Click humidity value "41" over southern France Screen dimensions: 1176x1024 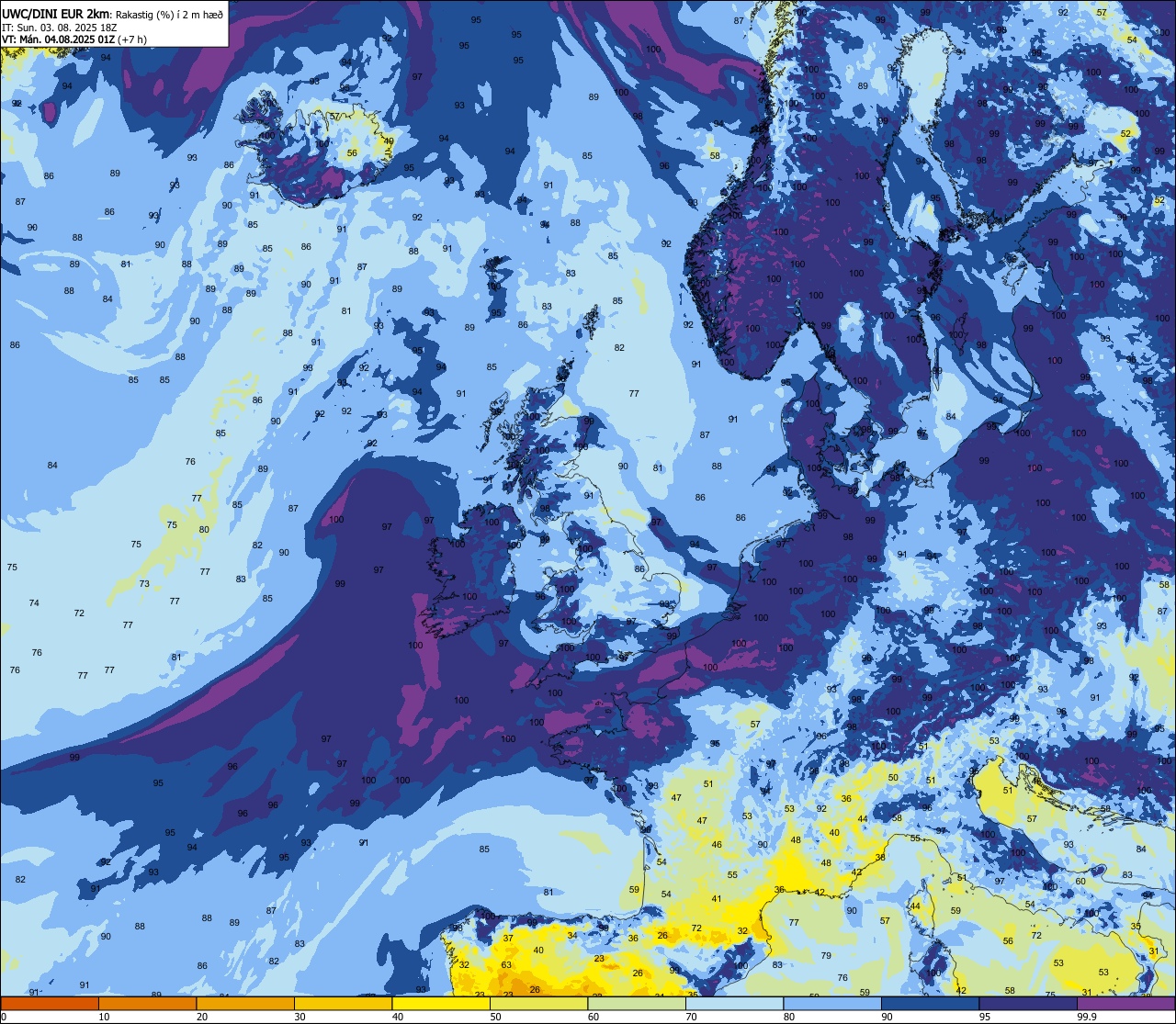click(717, 898)
